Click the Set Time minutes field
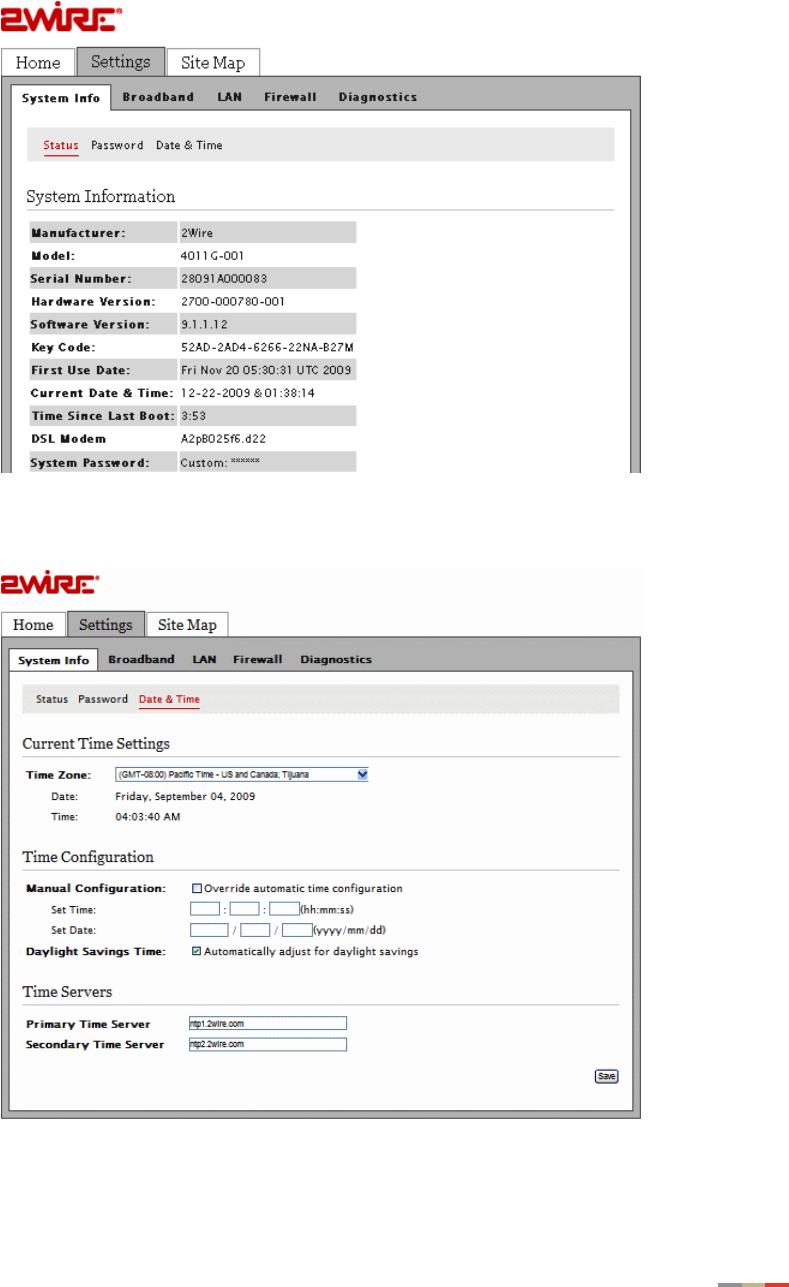The image size is (789, 1287). (244, 909)
